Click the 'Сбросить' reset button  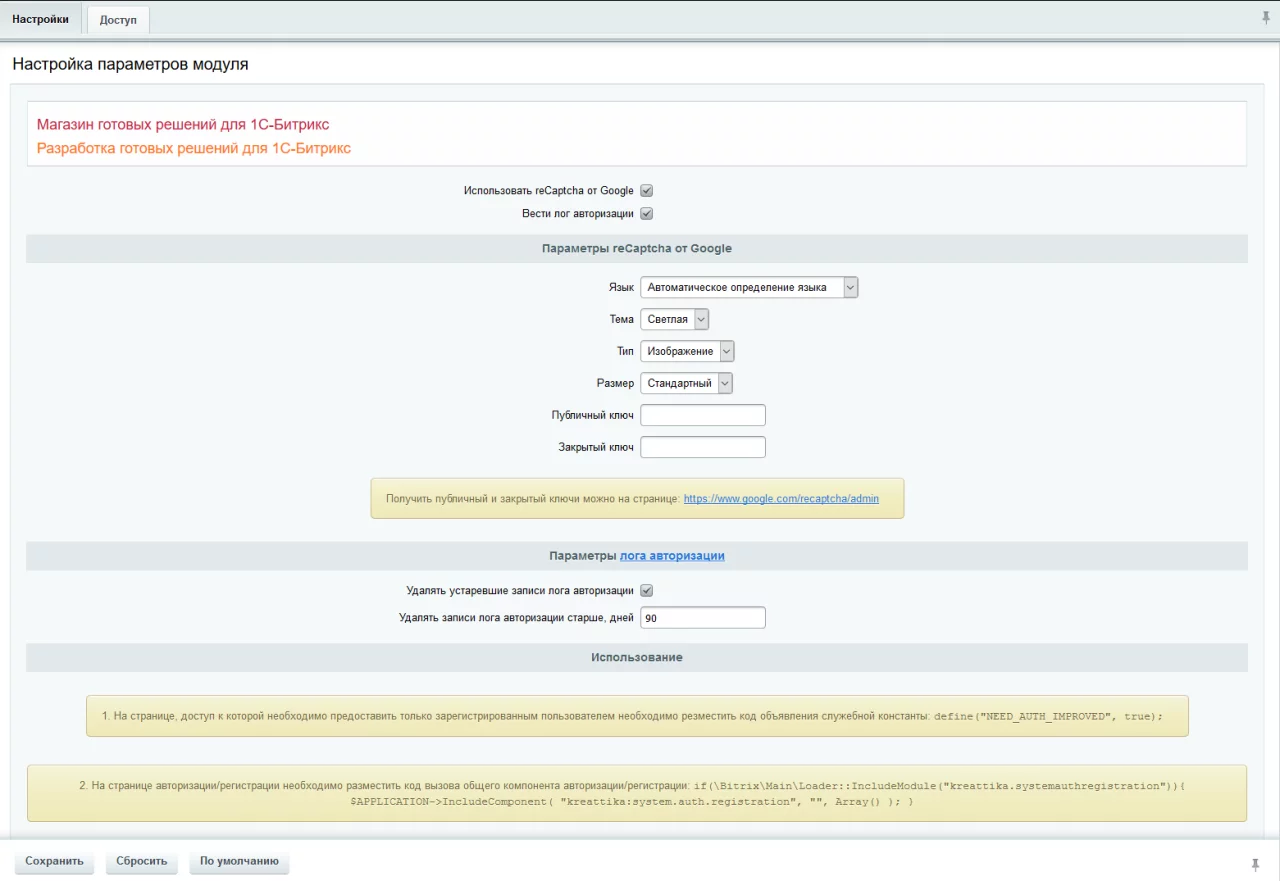[141, 862]
